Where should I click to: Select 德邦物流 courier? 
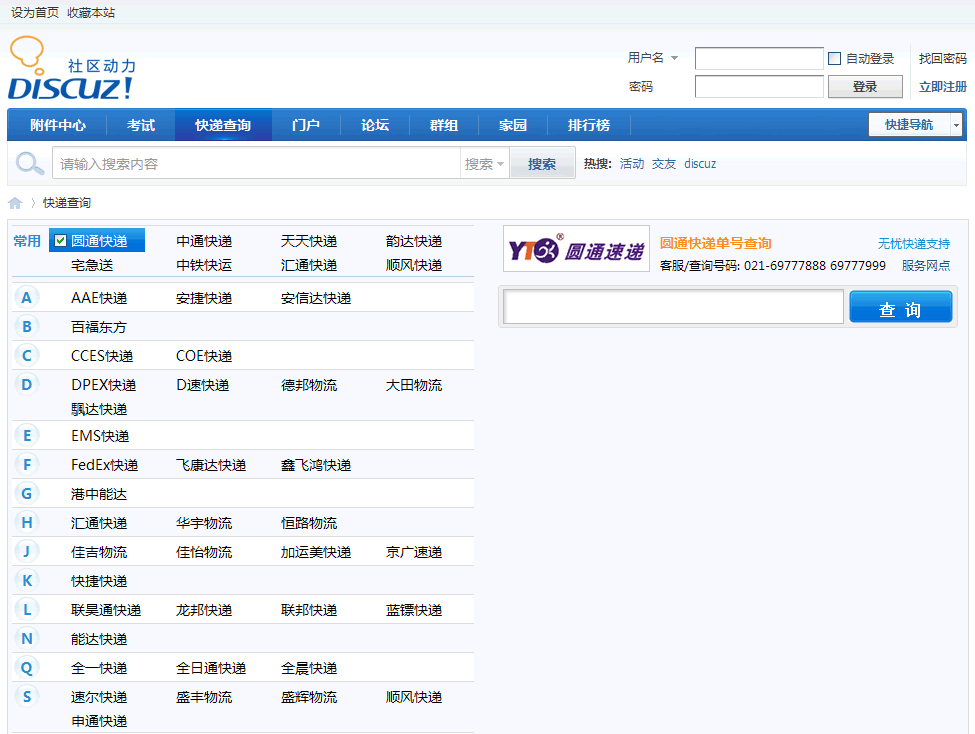[309, 385]
